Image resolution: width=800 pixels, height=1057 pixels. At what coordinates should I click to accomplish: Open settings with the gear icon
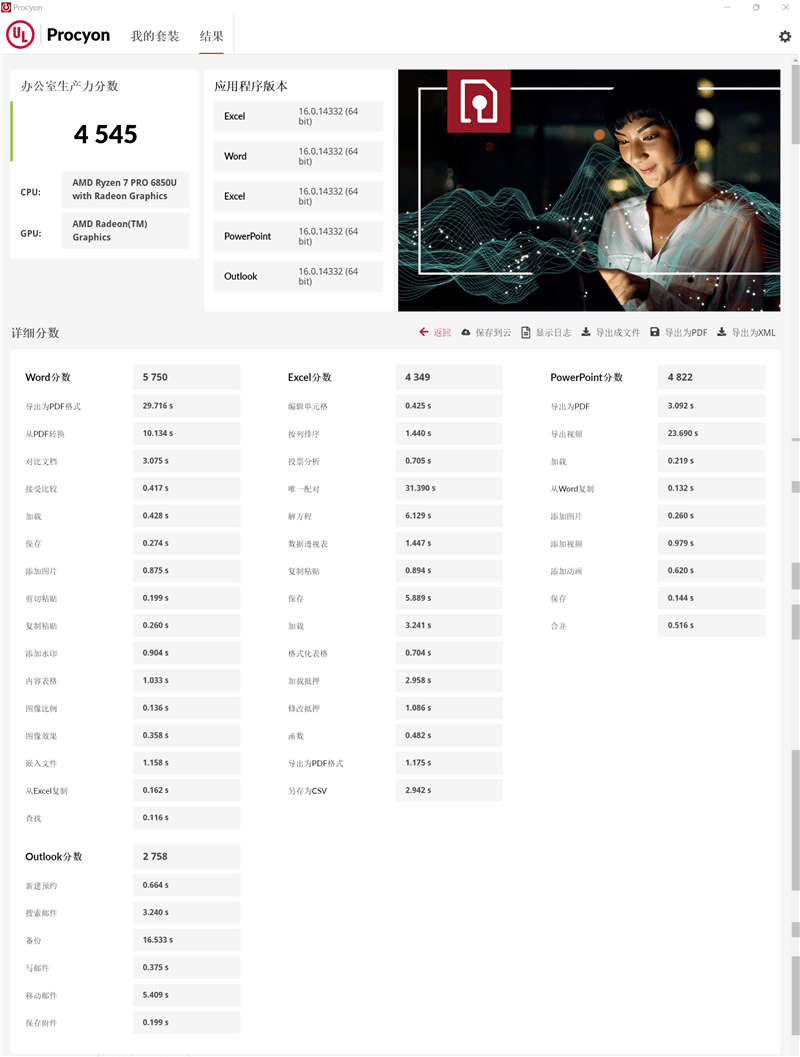784,36
